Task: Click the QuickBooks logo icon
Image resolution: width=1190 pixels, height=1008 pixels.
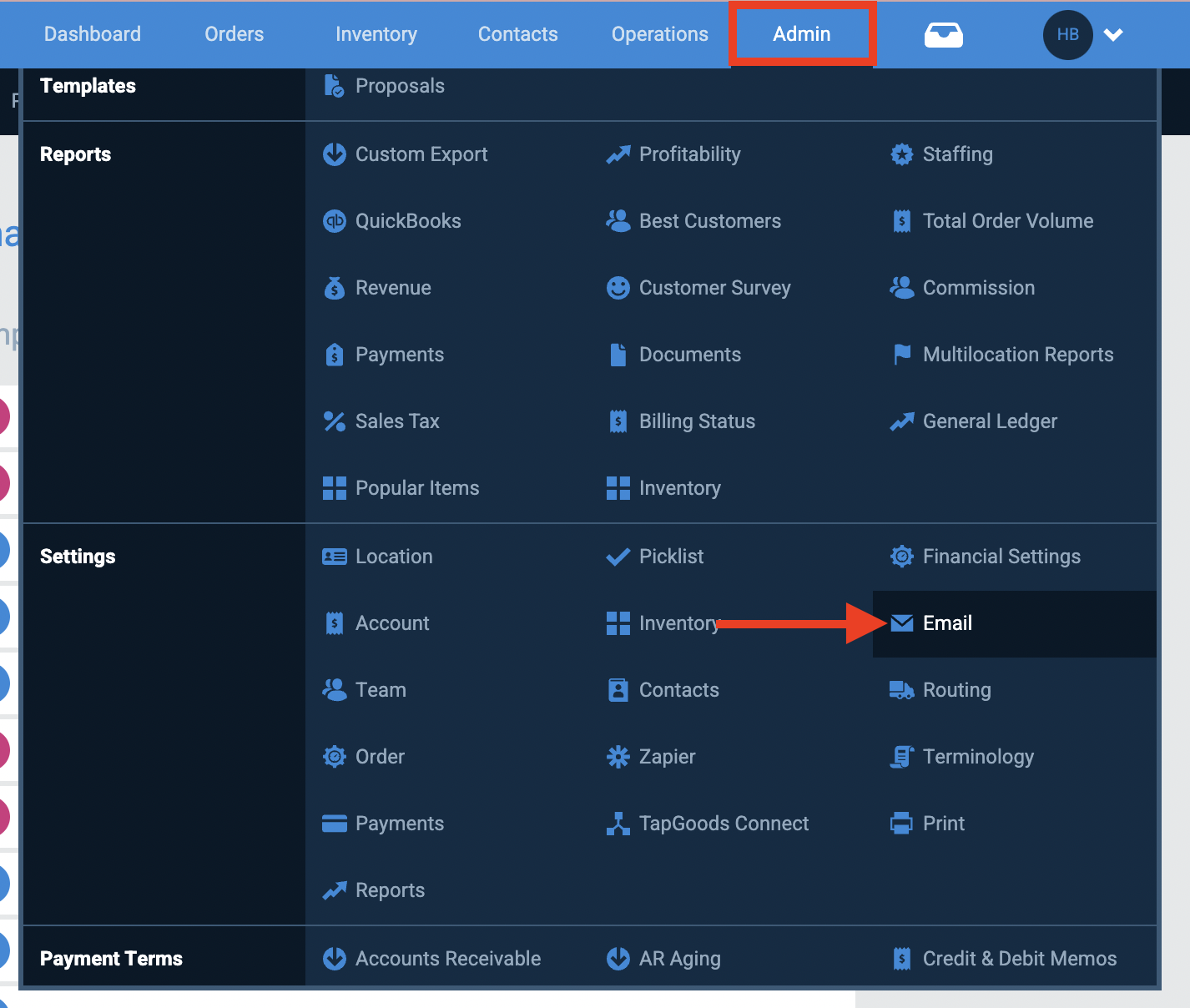Action: tap(335, 221)
